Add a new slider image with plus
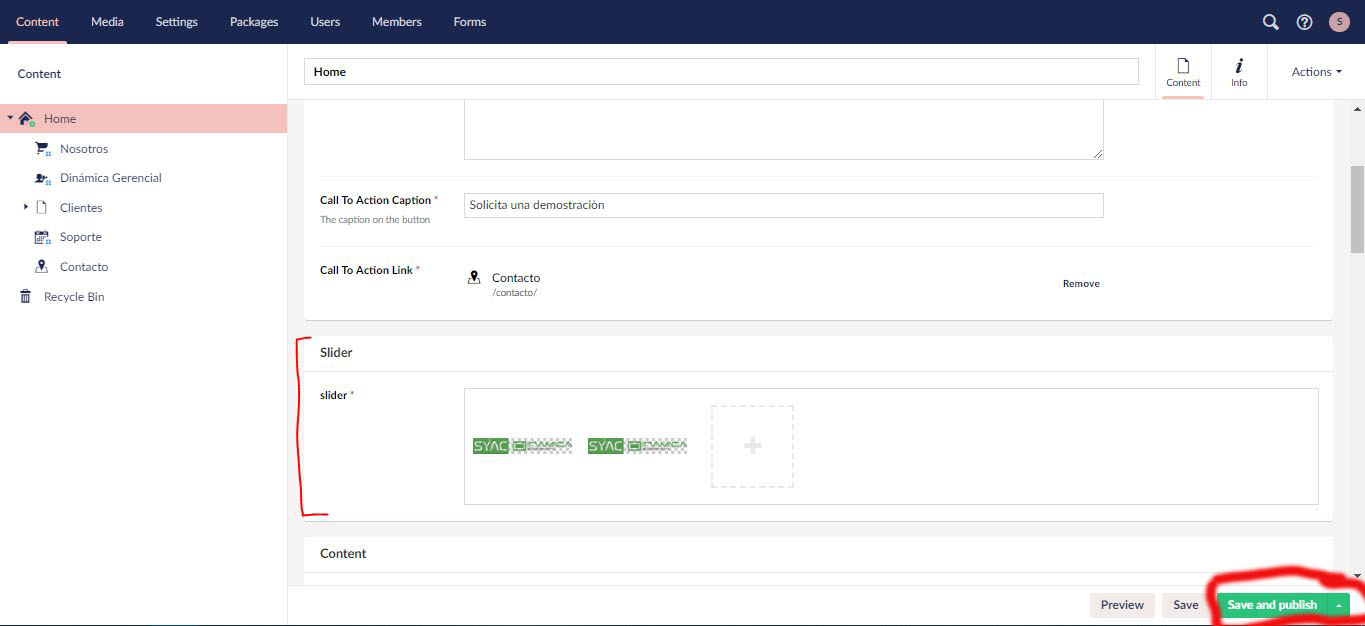The width and height of the screenshot is (1365, 626). point(752,446)
